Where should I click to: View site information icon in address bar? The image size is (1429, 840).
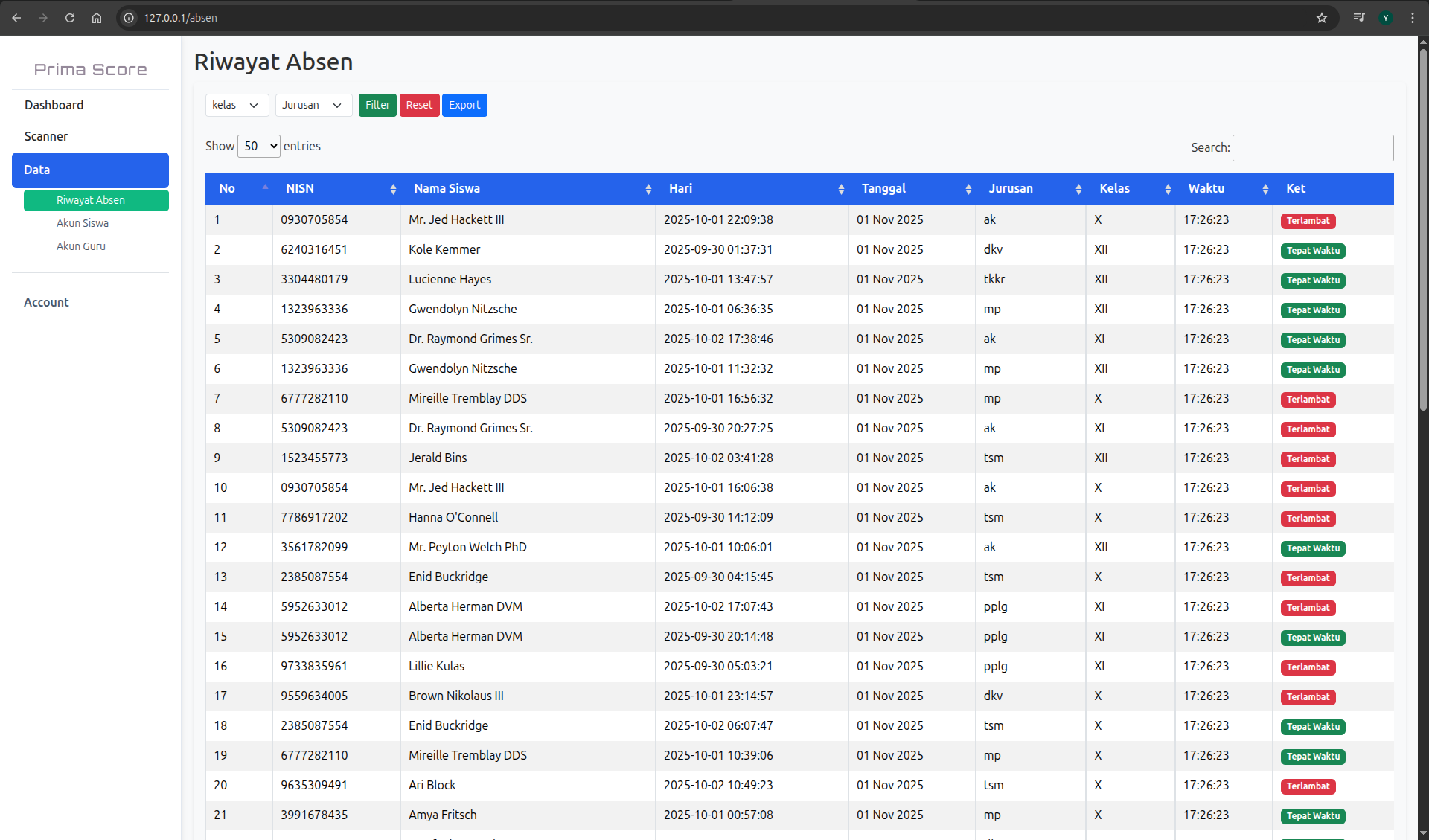click(129, 18)
